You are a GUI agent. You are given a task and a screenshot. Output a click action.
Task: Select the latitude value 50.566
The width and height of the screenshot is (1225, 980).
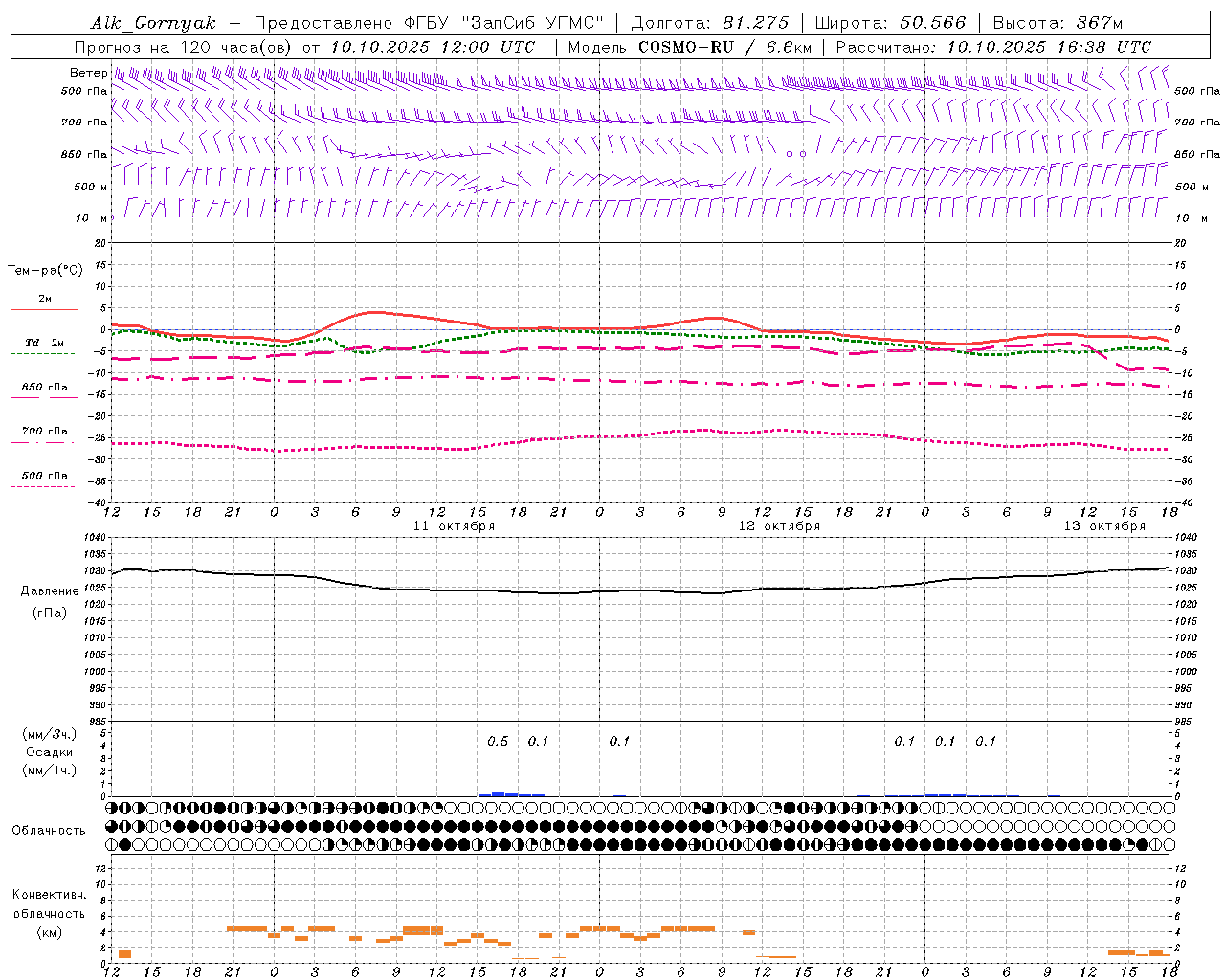[932, 23]
